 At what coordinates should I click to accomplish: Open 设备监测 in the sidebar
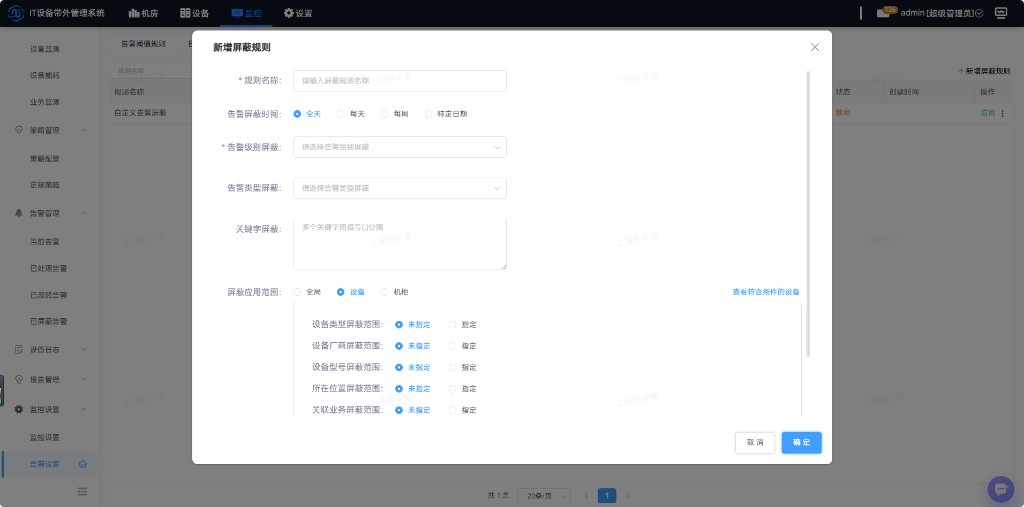click(44, 49)
